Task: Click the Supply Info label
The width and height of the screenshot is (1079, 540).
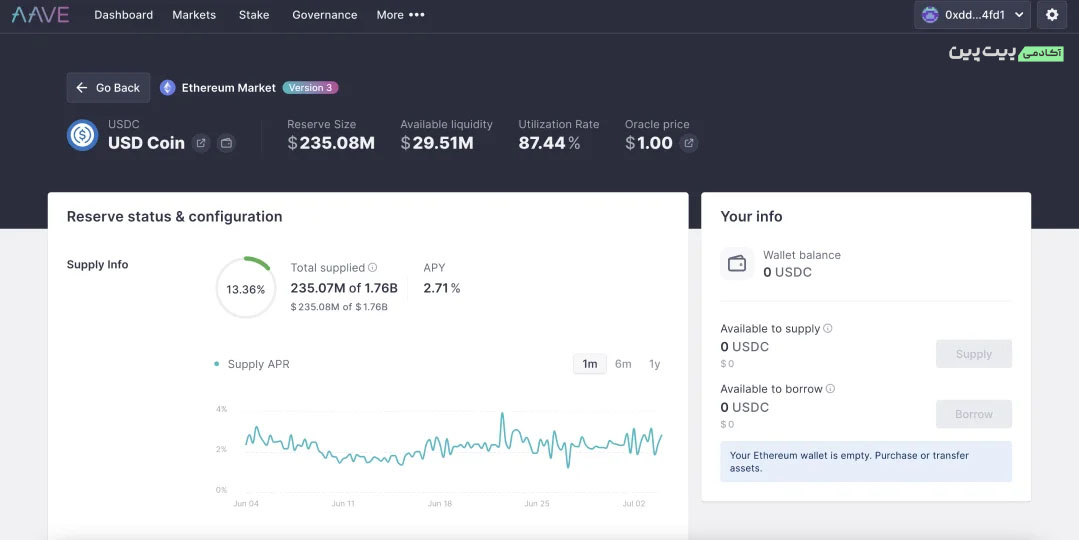Action: [x=98, y=265]
